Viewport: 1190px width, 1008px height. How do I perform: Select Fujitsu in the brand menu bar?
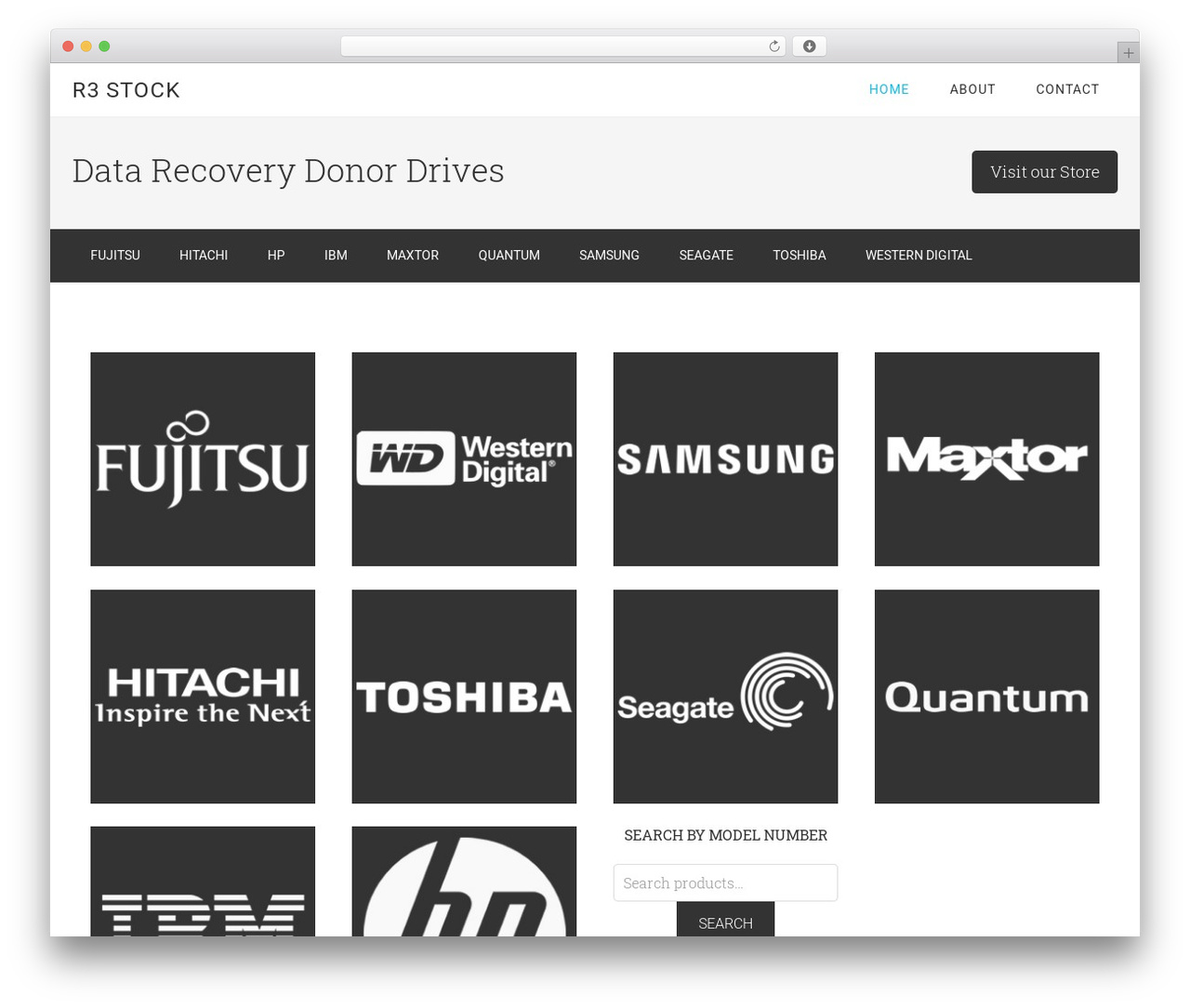[115, 255]
